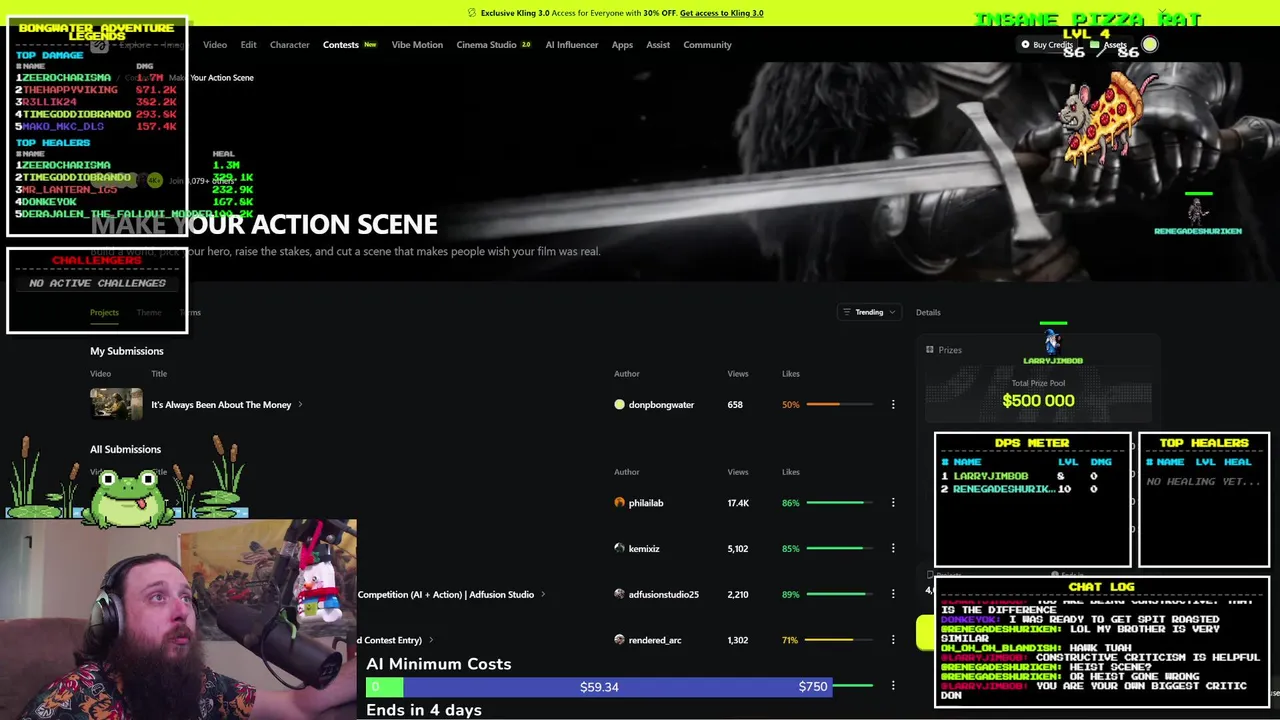Open the It's Always Been About The Money thumbnail

pos(117,404)
